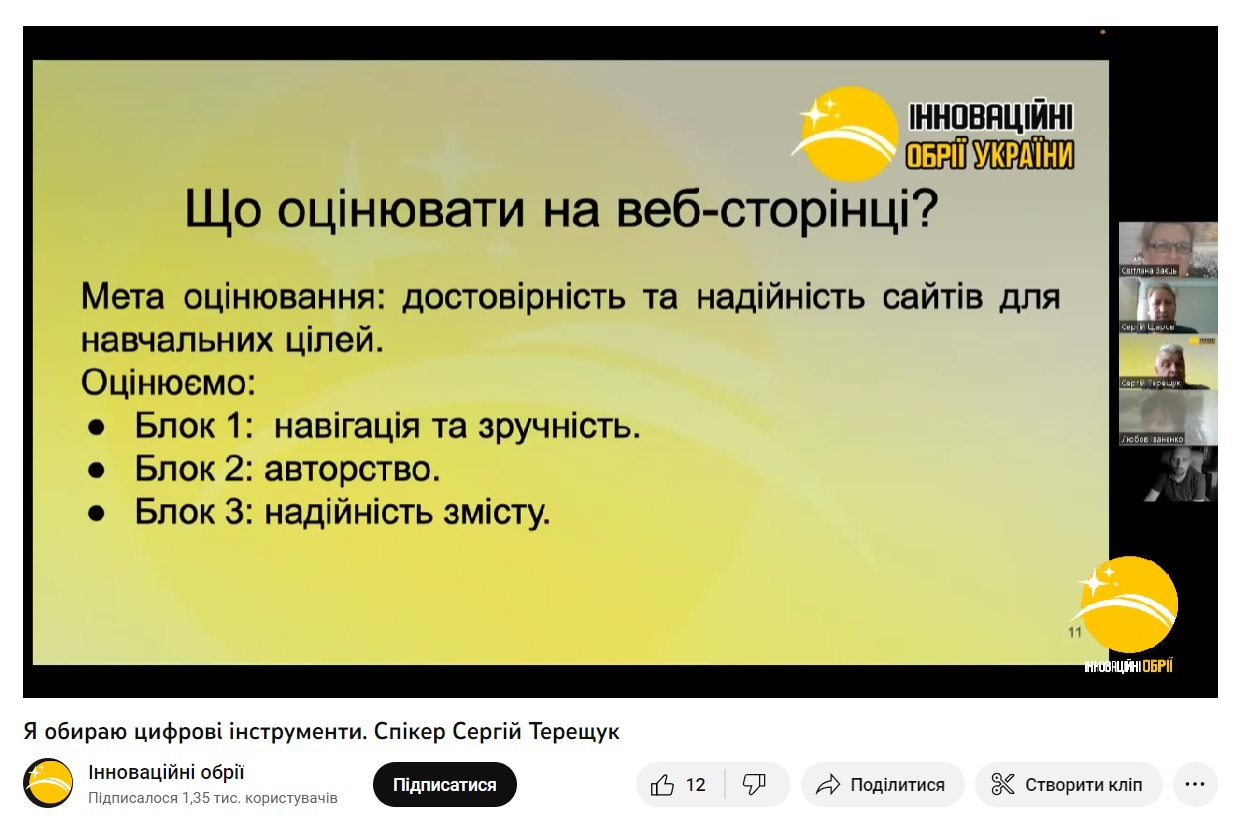Subscribe with the Підписатися button
This screenshot has width=1235, height=819.
[445, 785]
